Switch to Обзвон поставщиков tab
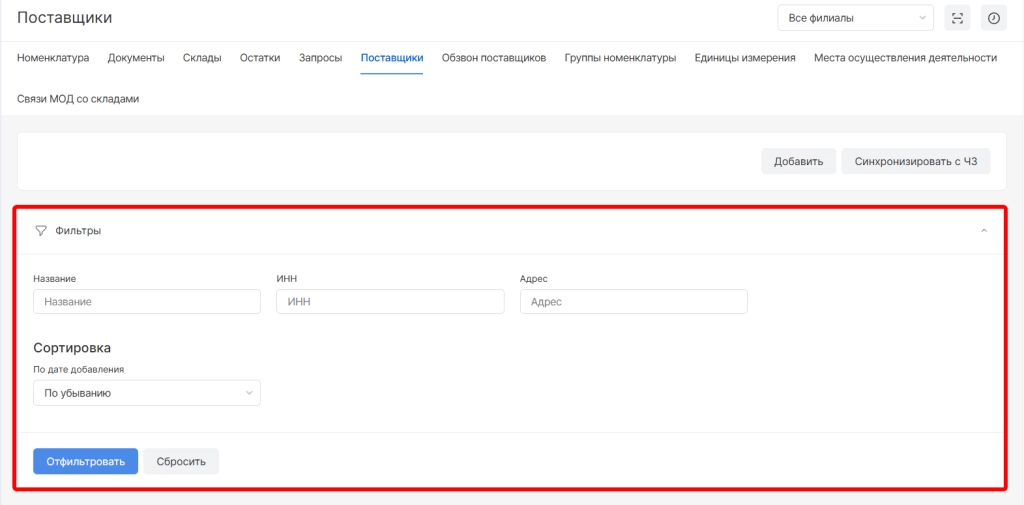 pos(494,58)
